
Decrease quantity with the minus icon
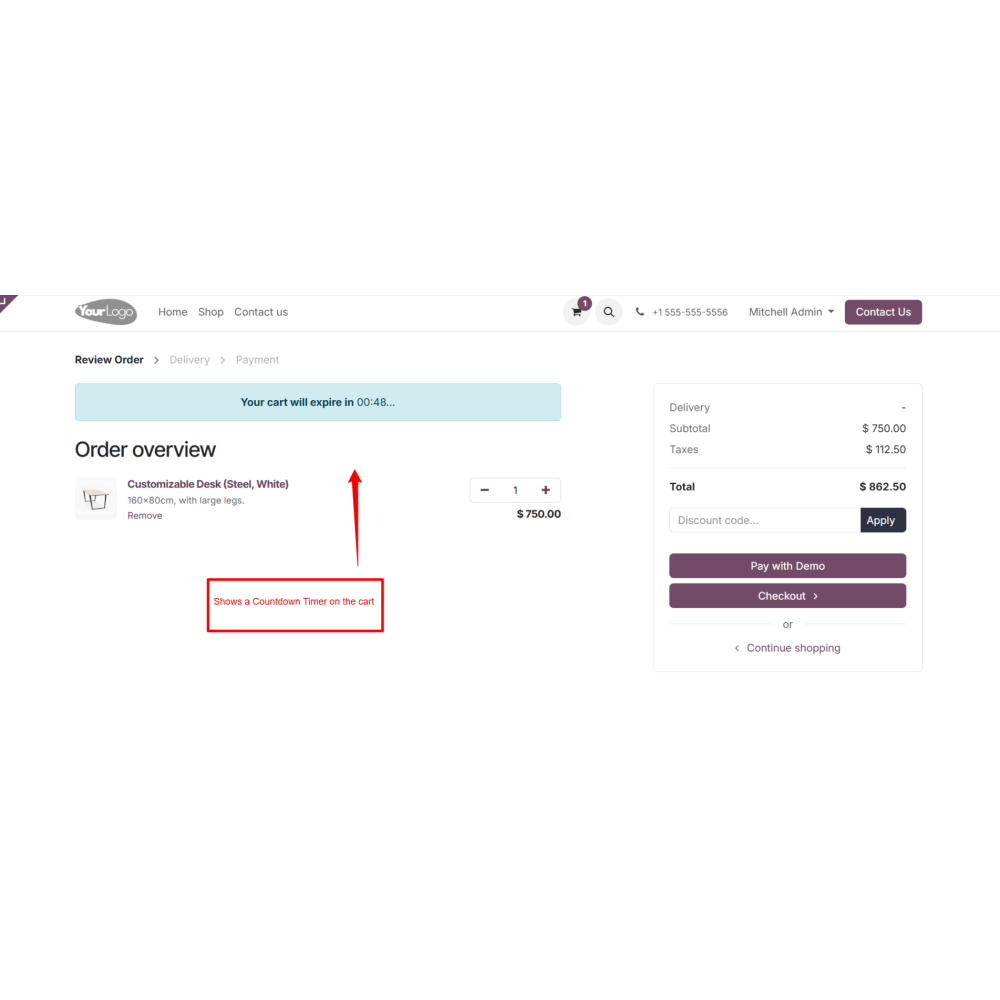tap(485, 490)
